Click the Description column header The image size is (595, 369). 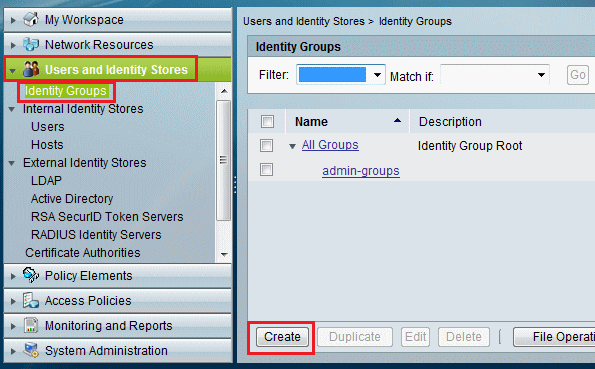(x=450, y=121)
